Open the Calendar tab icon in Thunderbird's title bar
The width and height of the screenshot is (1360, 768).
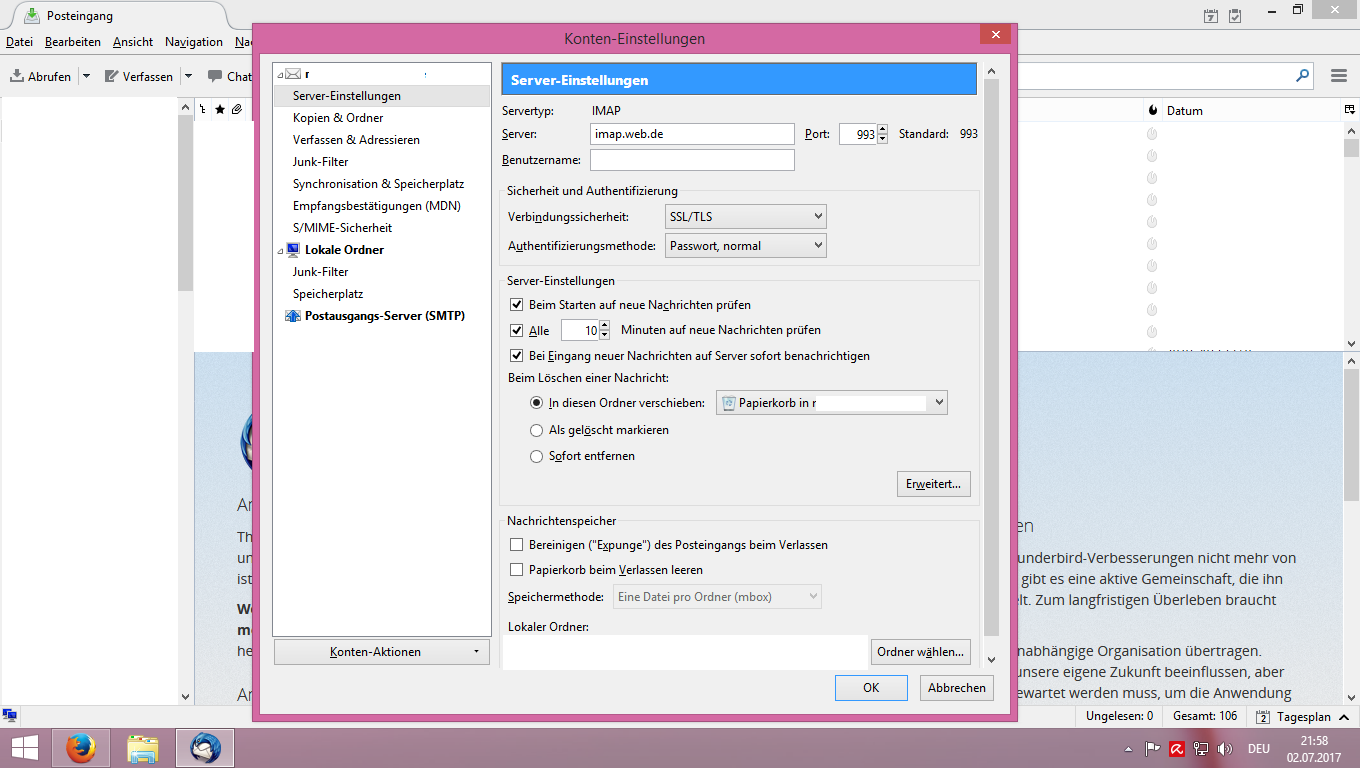[x=1211, y=16]
